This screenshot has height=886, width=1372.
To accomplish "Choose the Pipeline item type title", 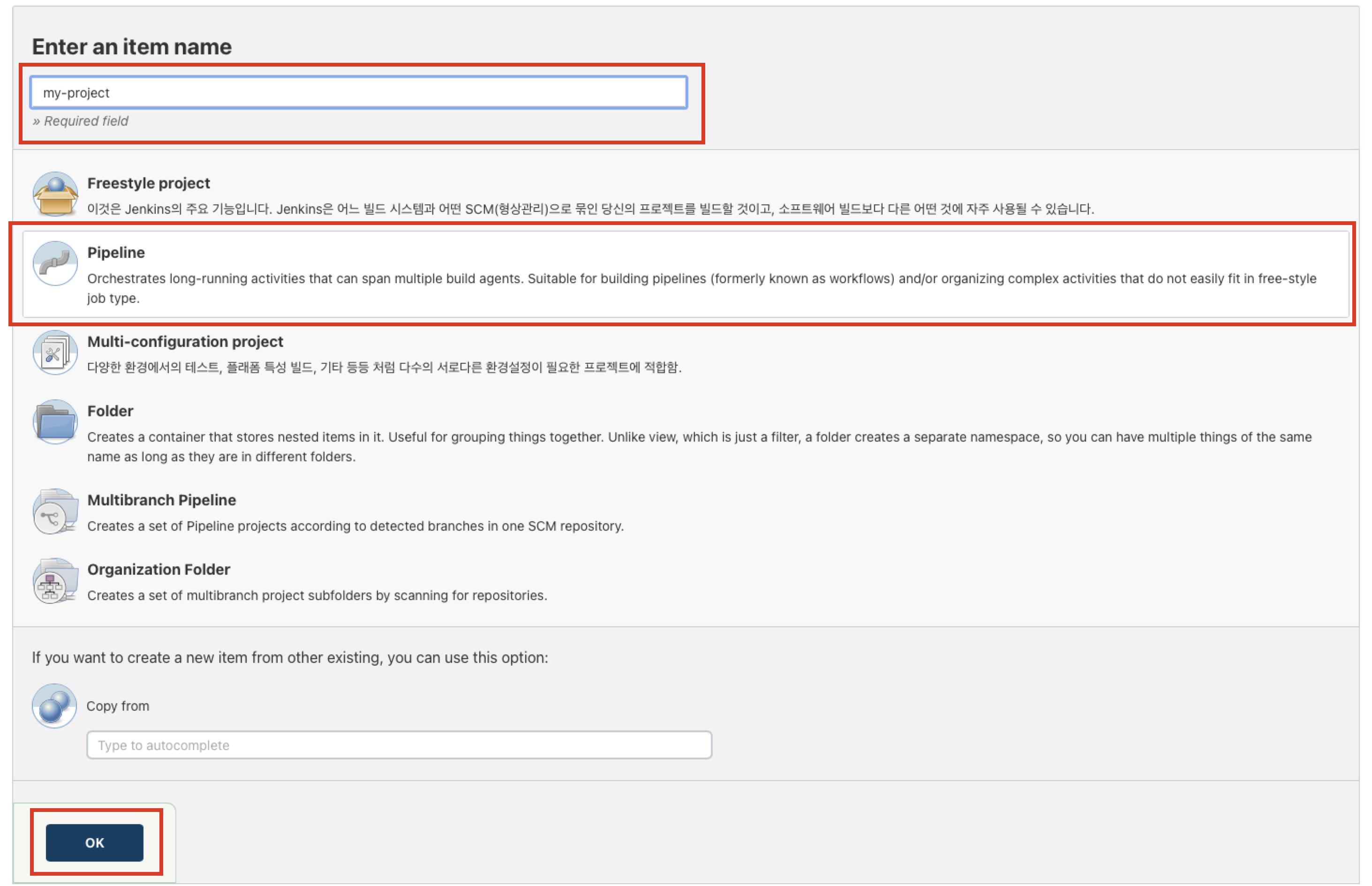I will 116,253.
